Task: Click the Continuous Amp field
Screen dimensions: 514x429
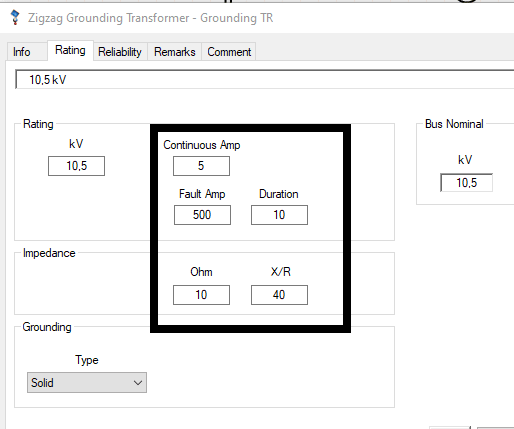Action: (x=201, y=166)
